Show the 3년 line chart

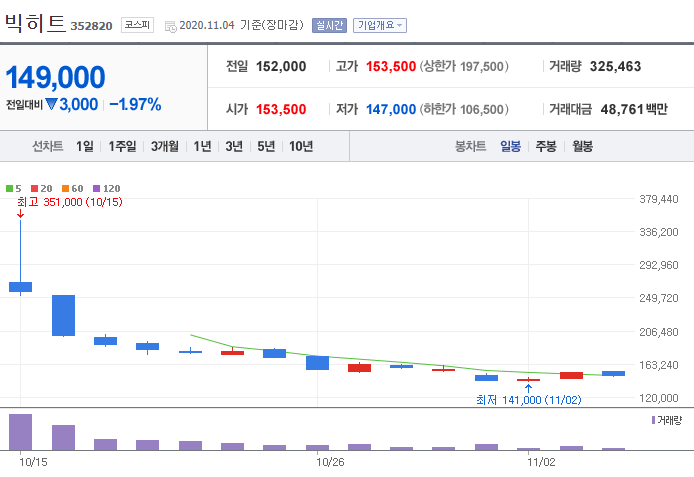tap(234, 146)
